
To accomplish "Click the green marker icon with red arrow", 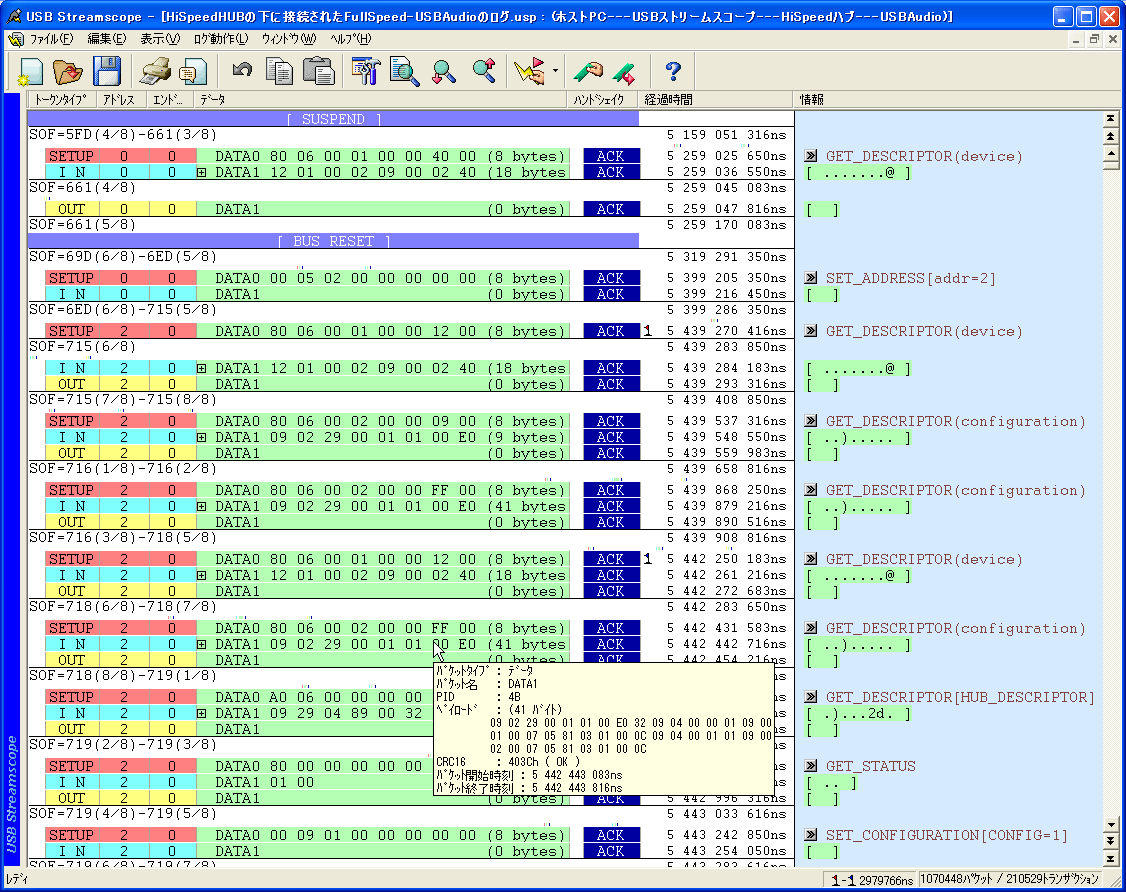I will tap(624, 72).
